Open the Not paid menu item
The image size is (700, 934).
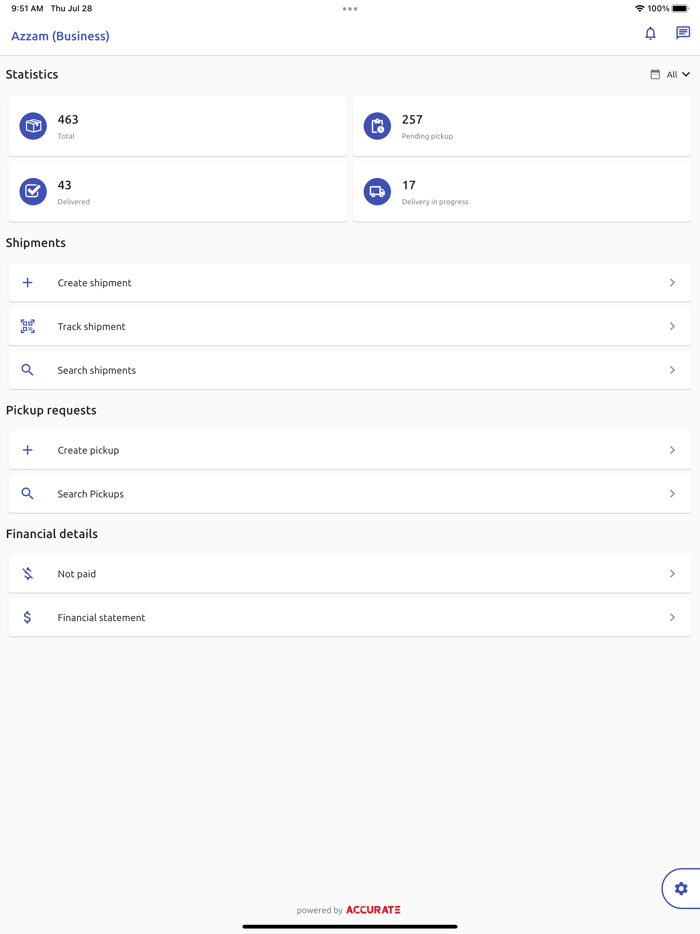click(x=77, y=574)
